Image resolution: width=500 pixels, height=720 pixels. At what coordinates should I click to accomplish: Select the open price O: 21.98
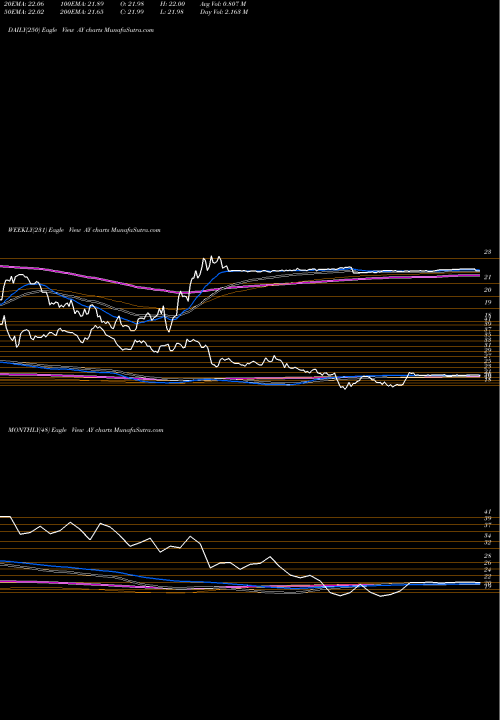click(x=132, y=4)
